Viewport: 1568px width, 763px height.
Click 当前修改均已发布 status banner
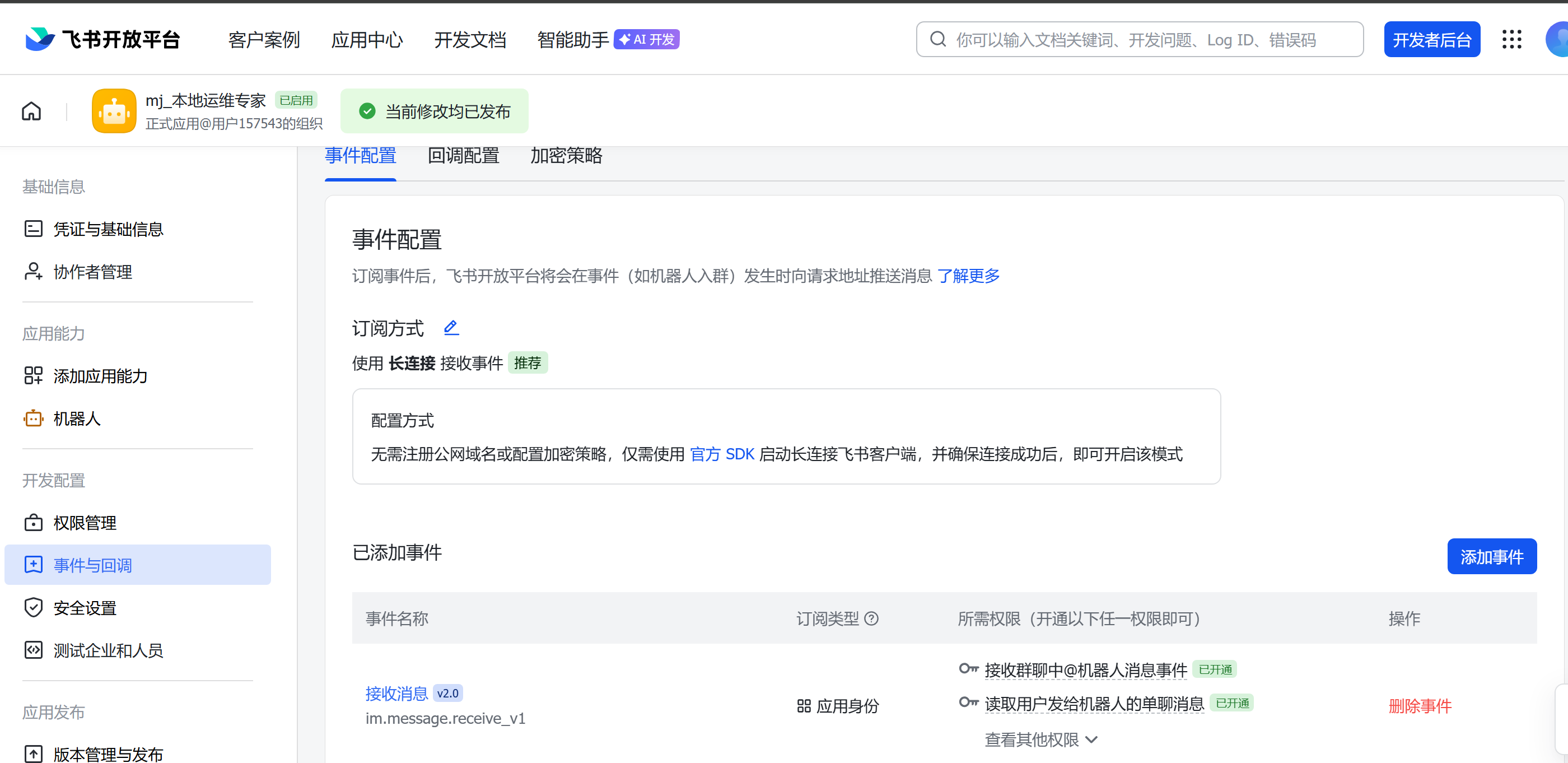(x=435, y=111)
